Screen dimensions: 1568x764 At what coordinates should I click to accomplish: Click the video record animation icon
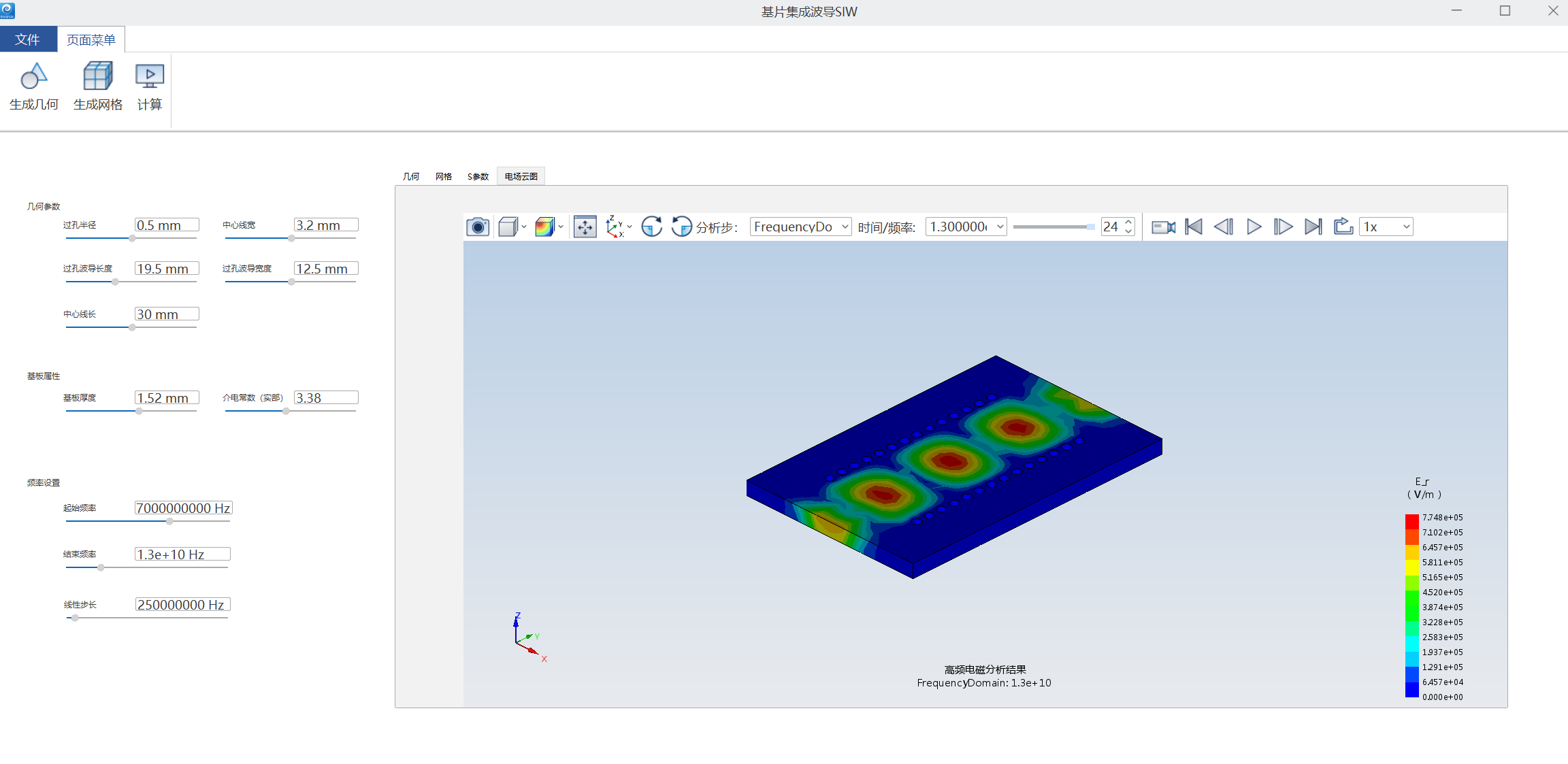tap(1163, 227)
